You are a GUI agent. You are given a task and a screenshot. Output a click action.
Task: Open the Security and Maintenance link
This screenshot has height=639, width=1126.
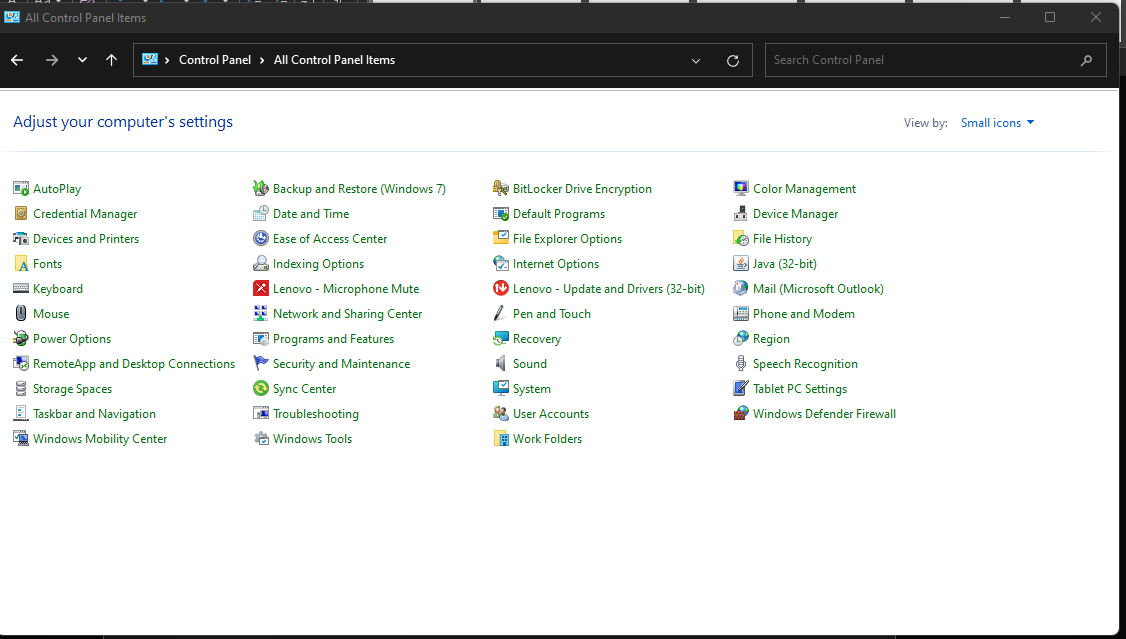341,364
